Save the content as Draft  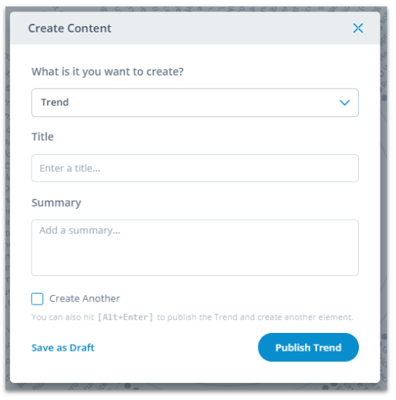63,348
